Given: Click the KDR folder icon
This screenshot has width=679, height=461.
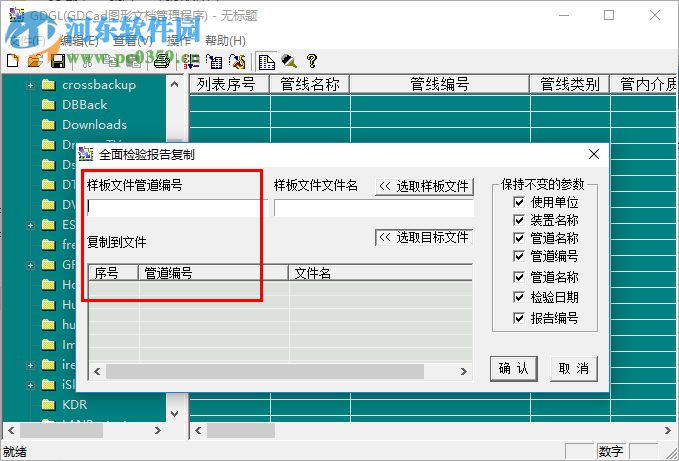Looking at the screenshot, I should pyautogui.click(x=48, y=405).
